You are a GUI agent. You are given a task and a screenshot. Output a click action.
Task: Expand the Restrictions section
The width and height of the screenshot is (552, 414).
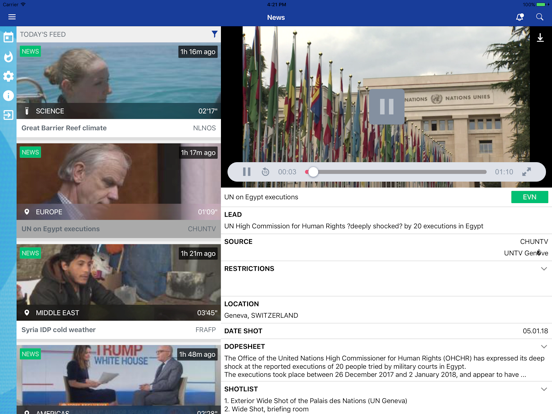click(544, 269)
